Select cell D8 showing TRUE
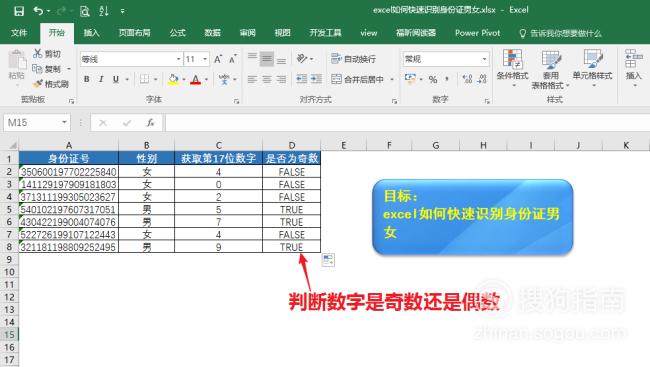 [291, 247]
